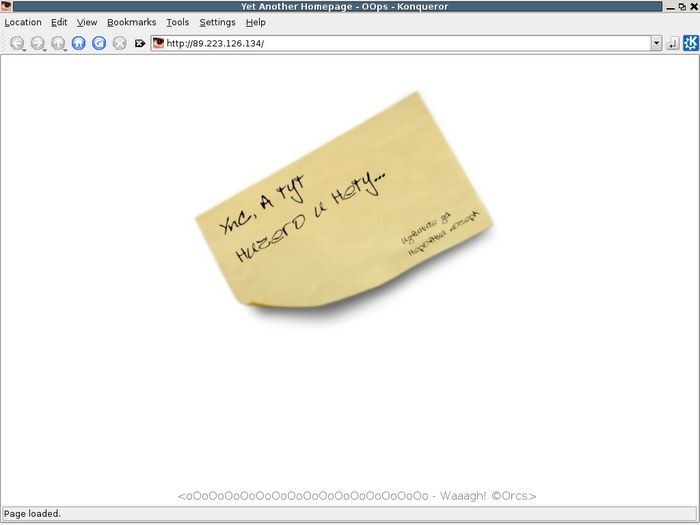This screenshot has height=525, width=700.
Task: Click the Go button beside the address bar
Action: 672,44
